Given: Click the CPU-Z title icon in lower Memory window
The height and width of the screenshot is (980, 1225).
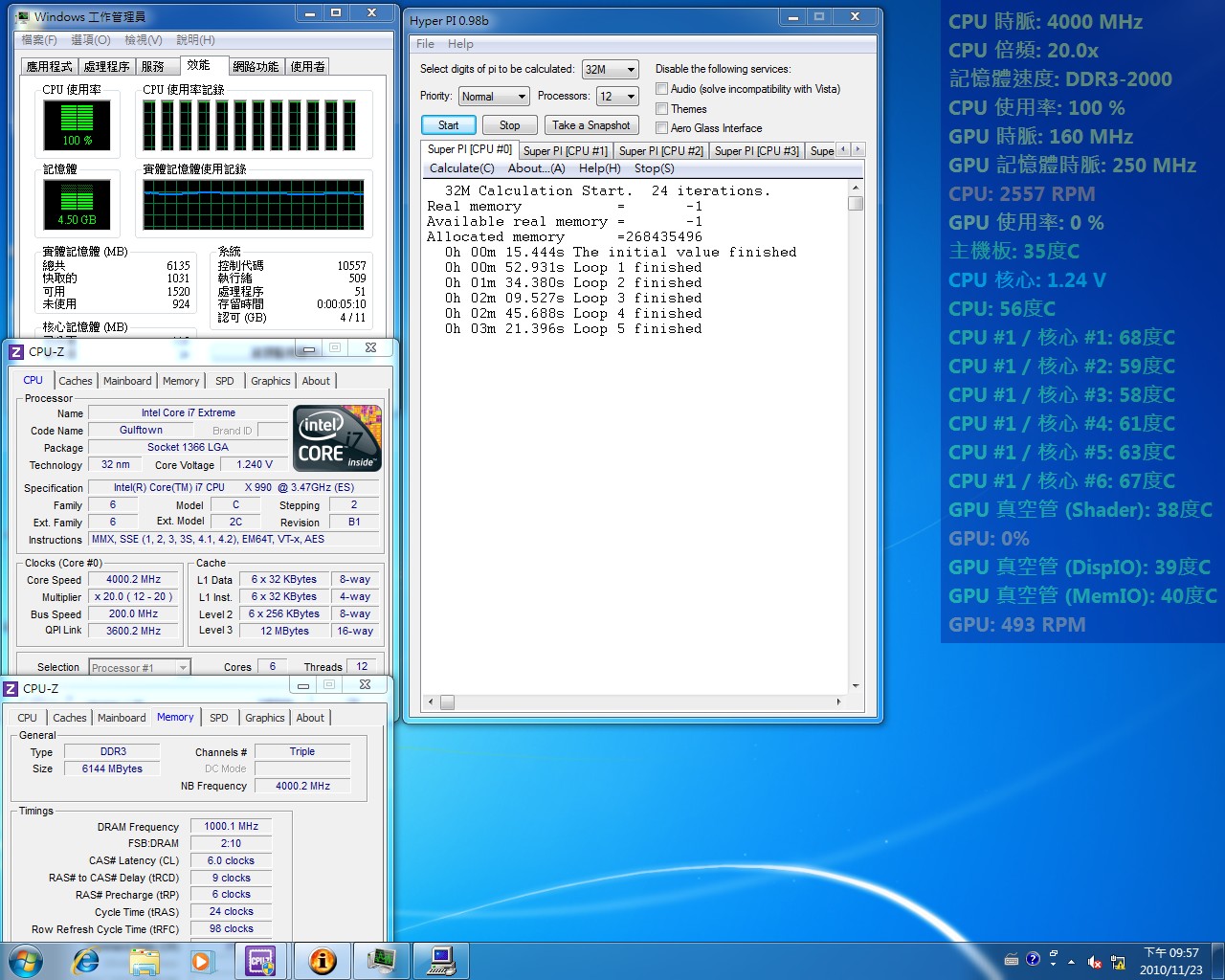Looking at the screenshot, I should pyautogui.click(x=11, y=689).
